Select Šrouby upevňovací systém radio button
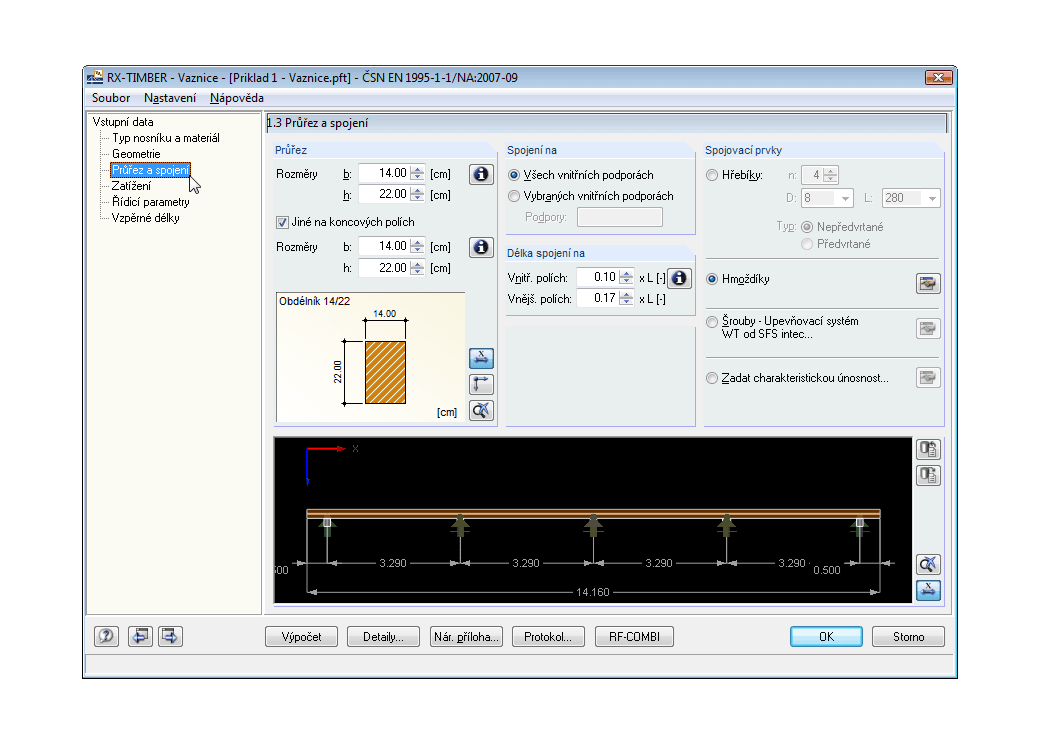The height and width of the screenshot is (744, 1040). tap(712, 322)
